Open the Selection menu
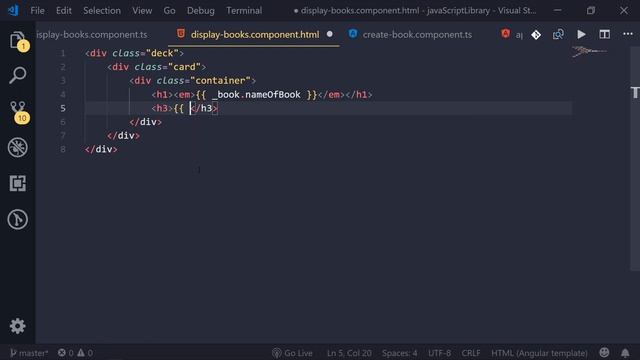Viewport: 640px width, 360px height. 102,11
